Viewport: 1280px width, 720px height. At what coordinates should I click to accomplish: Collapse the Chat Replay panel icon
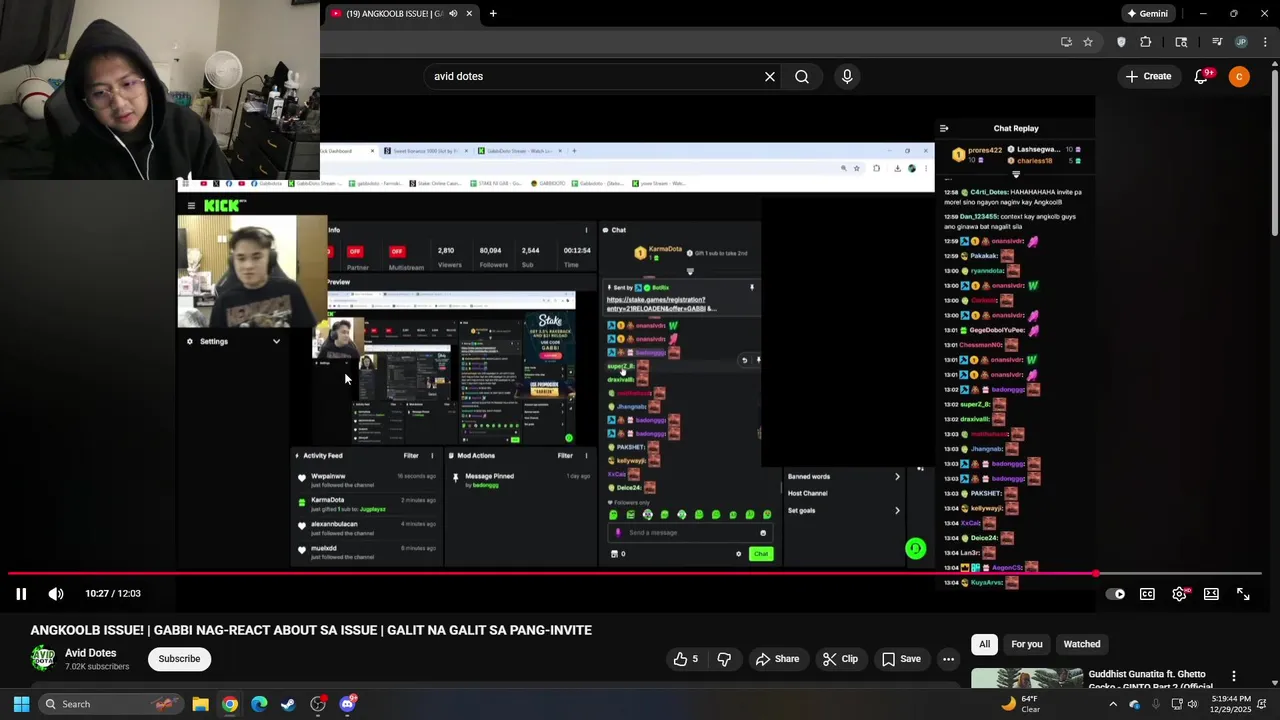pyautogui.click(x=944, y=128)
